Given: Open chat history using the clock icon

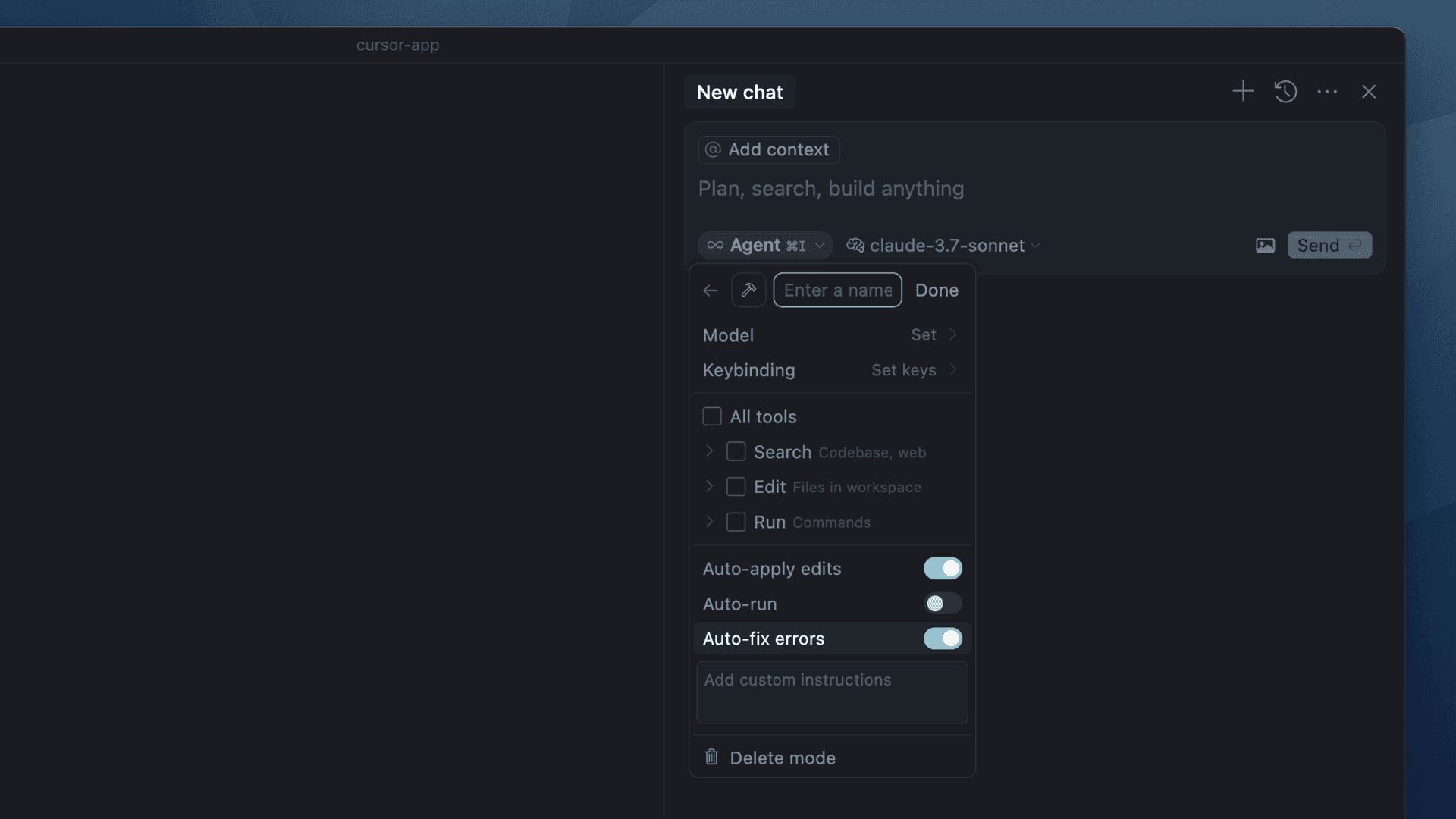Looking at the screenshot, I should (x=1286, y=92).
